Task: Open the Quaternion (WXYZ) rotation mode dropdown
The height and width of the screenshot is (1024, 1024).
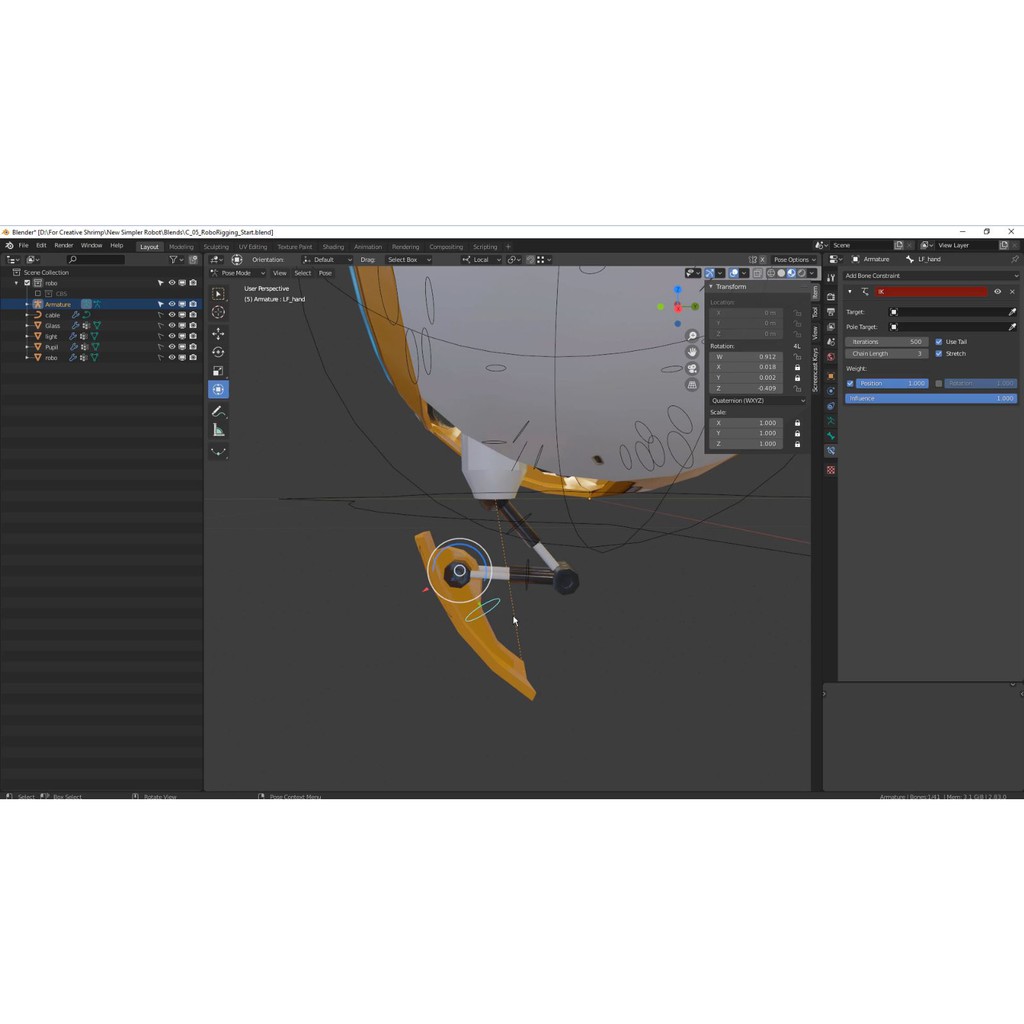Action: pos(757,400)
